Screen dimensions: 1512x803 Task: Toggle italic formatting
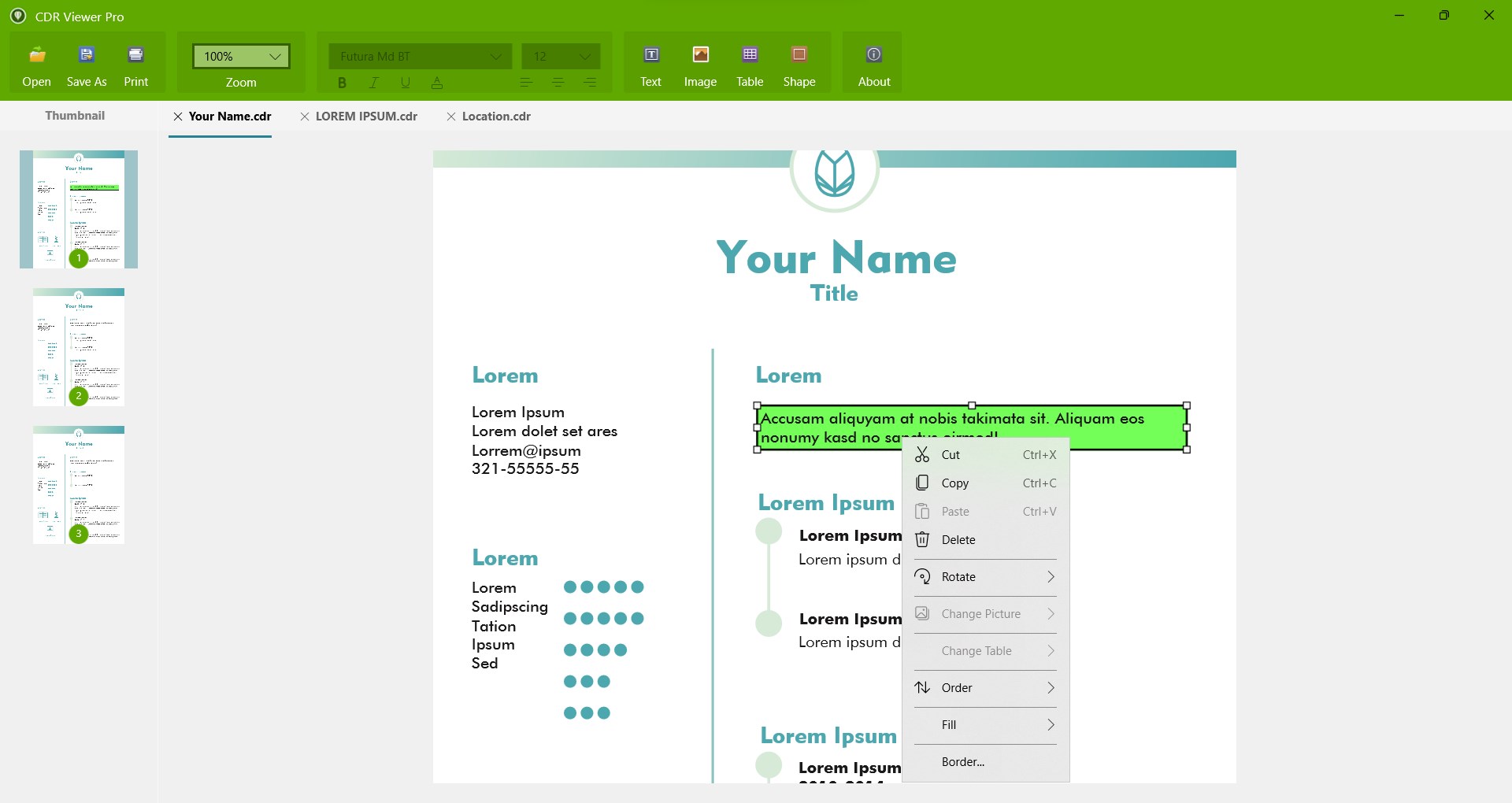click(x=374, y=82)
